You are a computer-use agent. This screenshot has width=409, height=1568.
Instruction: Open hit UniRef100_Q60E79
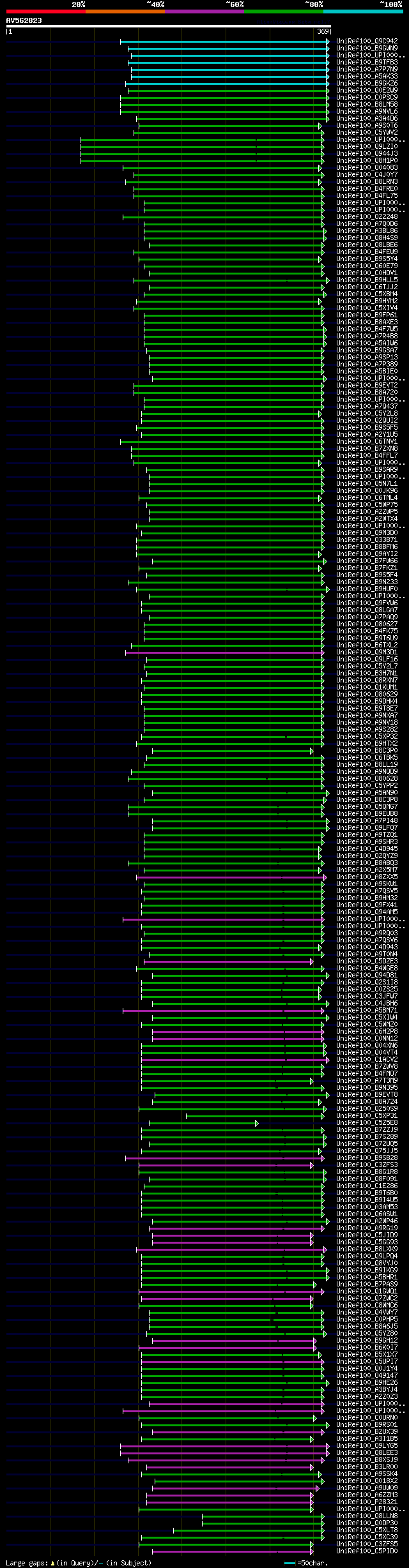pyautogui.click(x=367, y=266)
